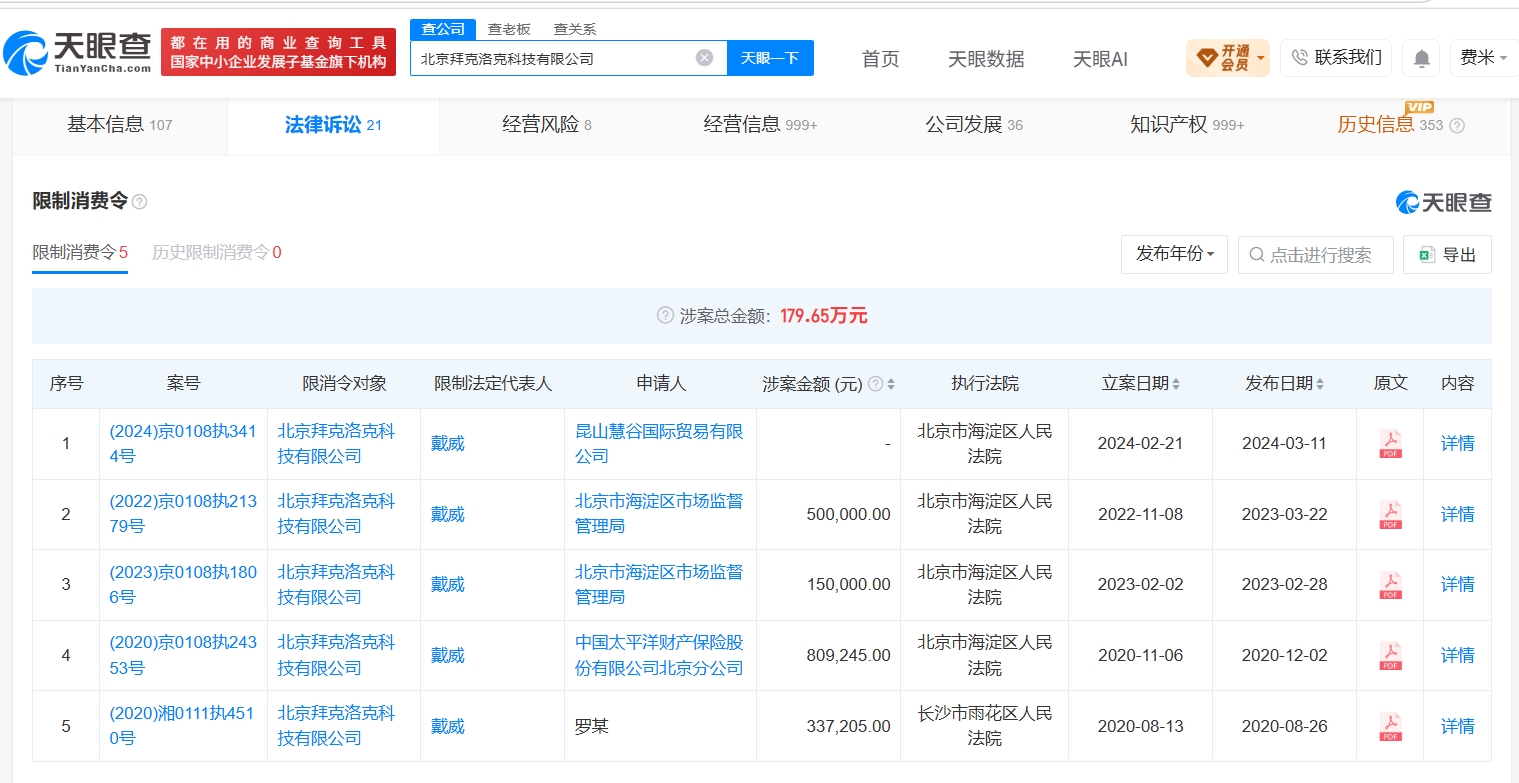Open PDF original for the 337,205.00 case
Image resolution: width=1519 pixels, height=783 pixels.
pyautogui.click(x=1390, y=726)
